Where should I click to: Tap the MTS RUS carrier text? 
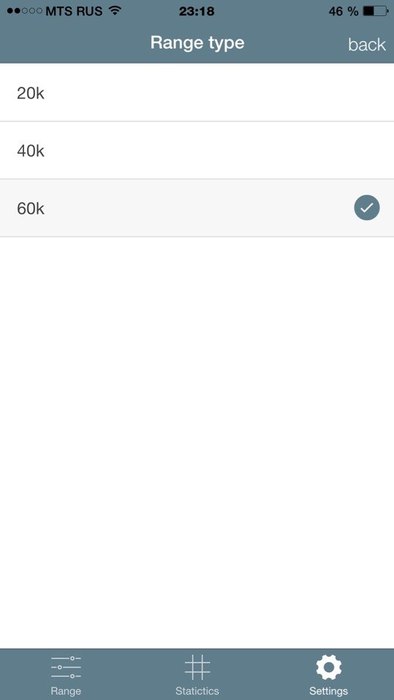pyautogui.click(x=74, y=11)
